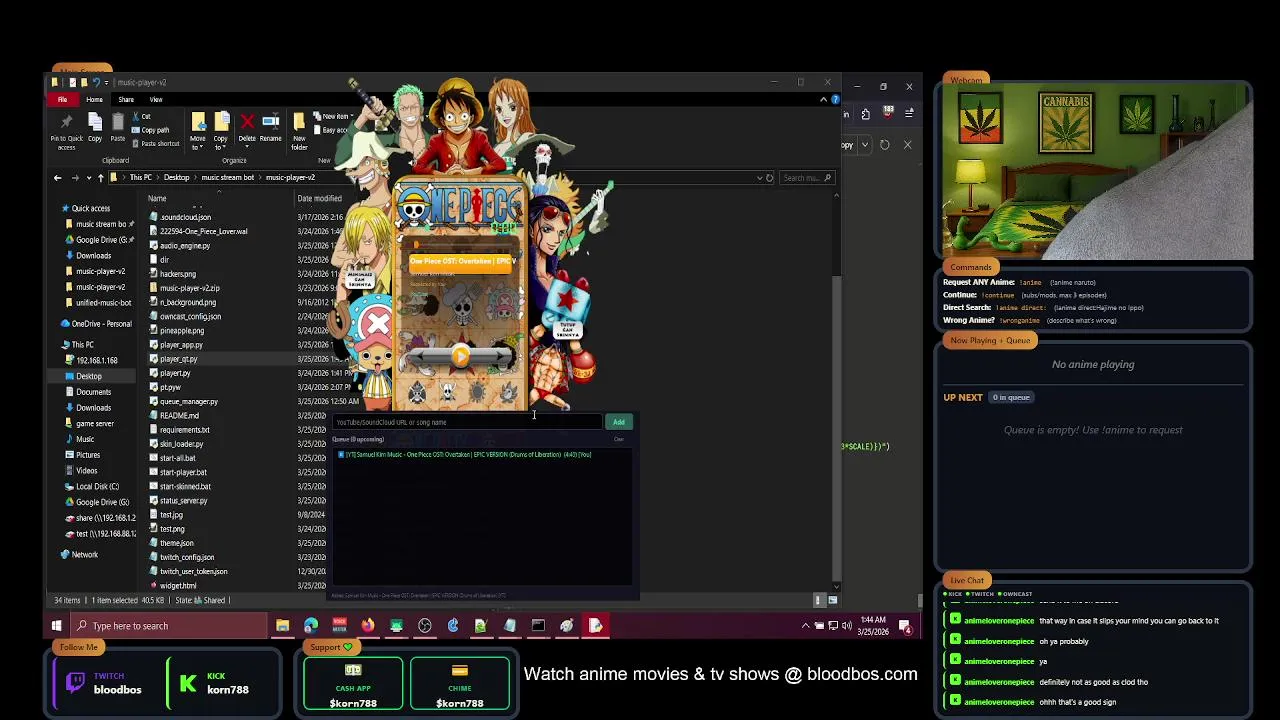Sort by the Name column header
Image resolution: width=1280 pixels, height=720 pixels.
tap(157, 198)
